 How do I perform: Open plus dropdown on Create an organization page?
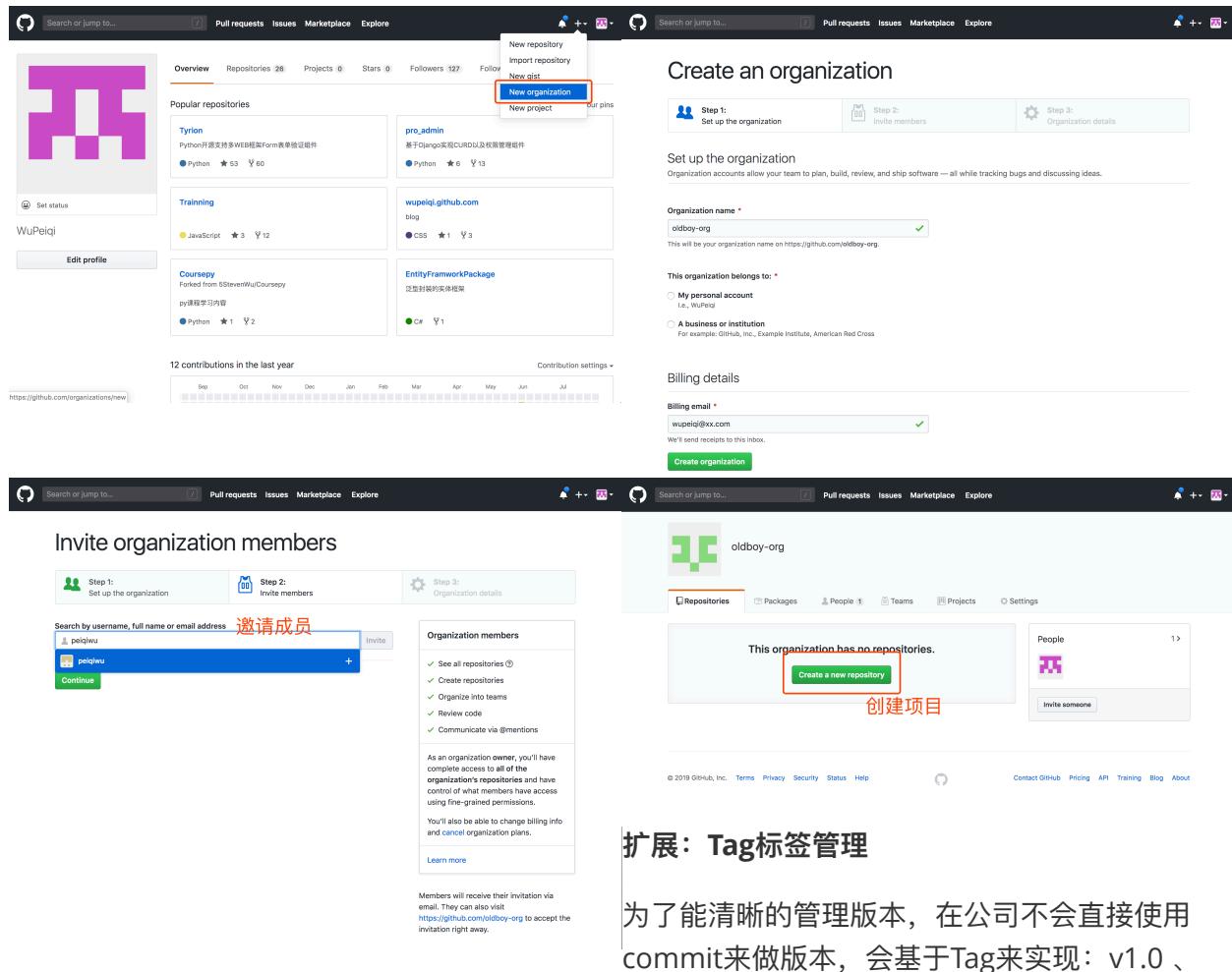pyautogui.click(x=1196, y=23)
